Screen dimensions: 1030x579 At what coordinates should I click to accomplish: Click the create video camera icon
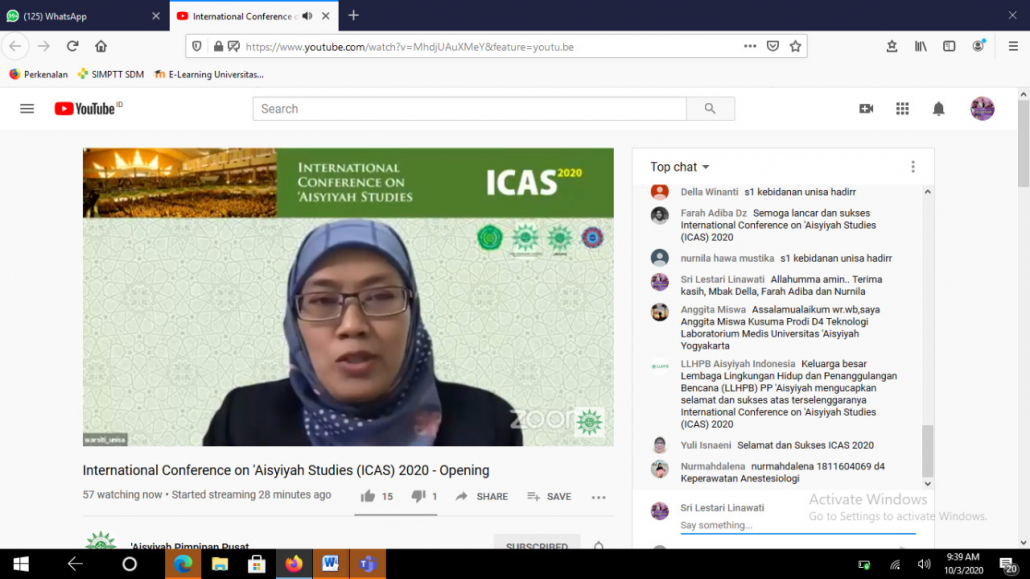[866, 109]
